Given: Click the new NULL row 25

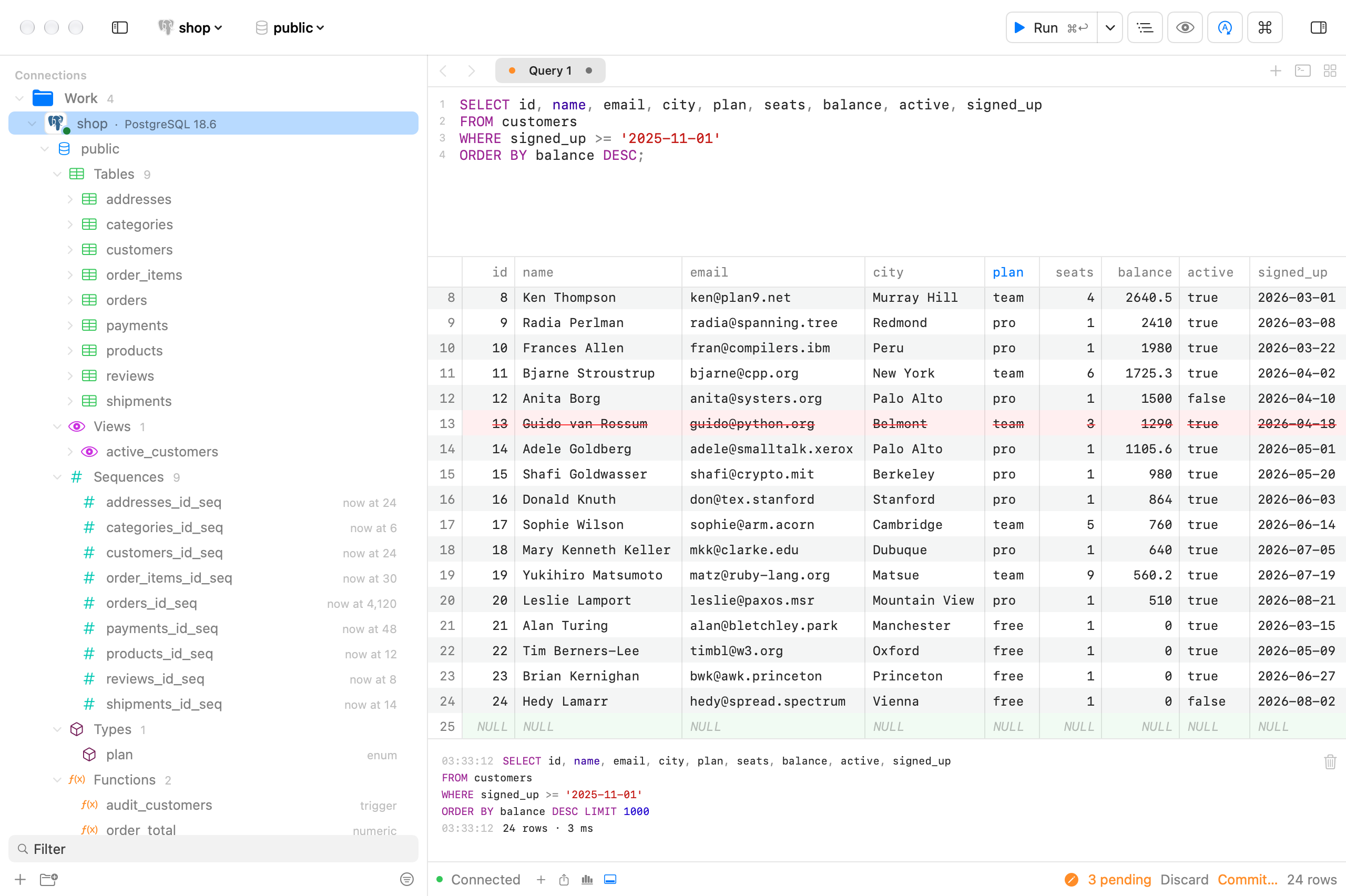Looking at the screenshot, I should point(886,726).
